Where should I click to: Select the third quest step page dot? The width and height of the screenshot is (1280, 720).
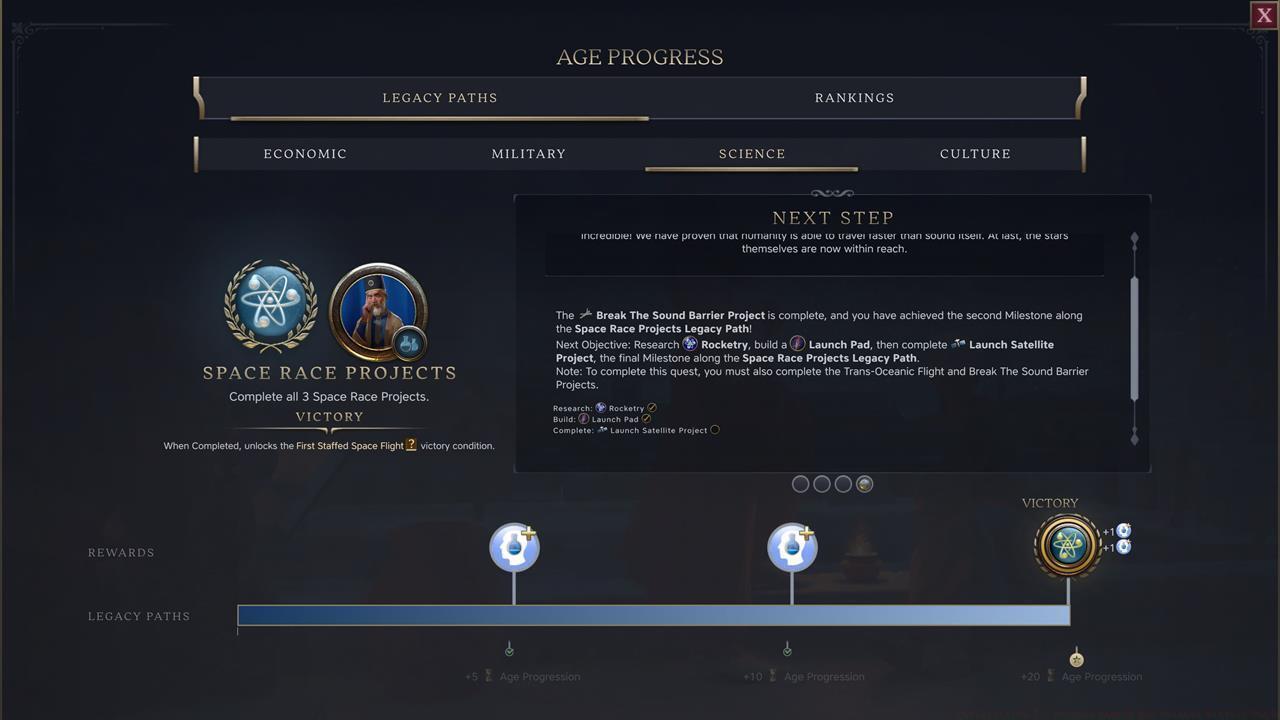pos(843,484)
